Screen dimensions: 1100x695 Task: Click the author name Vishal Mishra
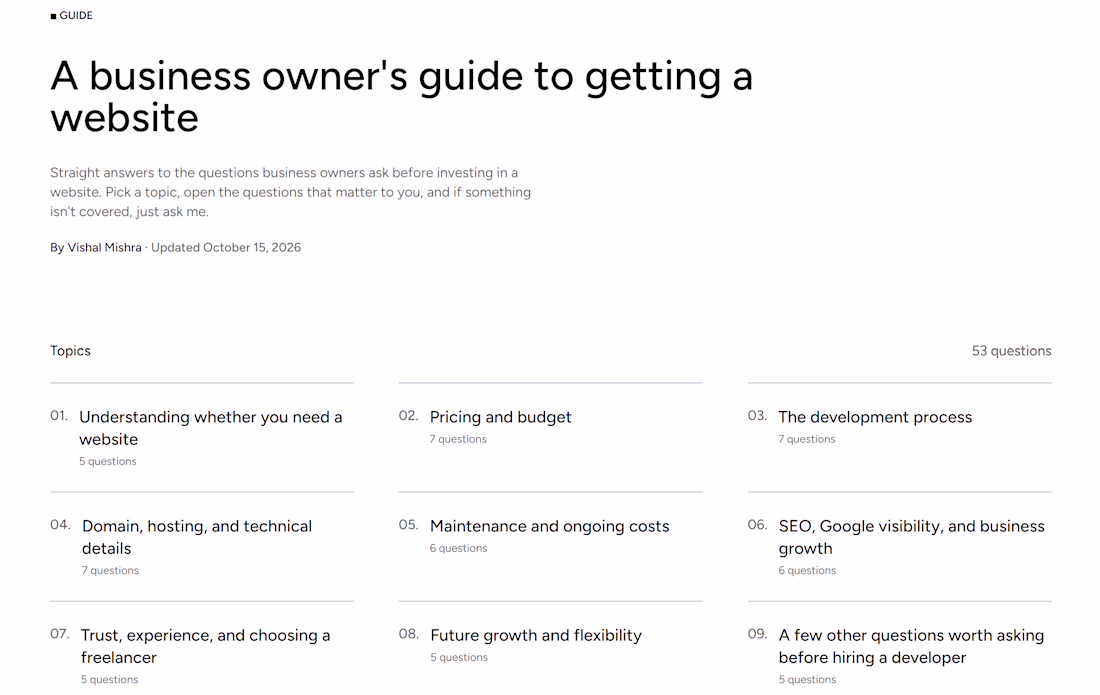pyautogui.click(x=105, y=248)
